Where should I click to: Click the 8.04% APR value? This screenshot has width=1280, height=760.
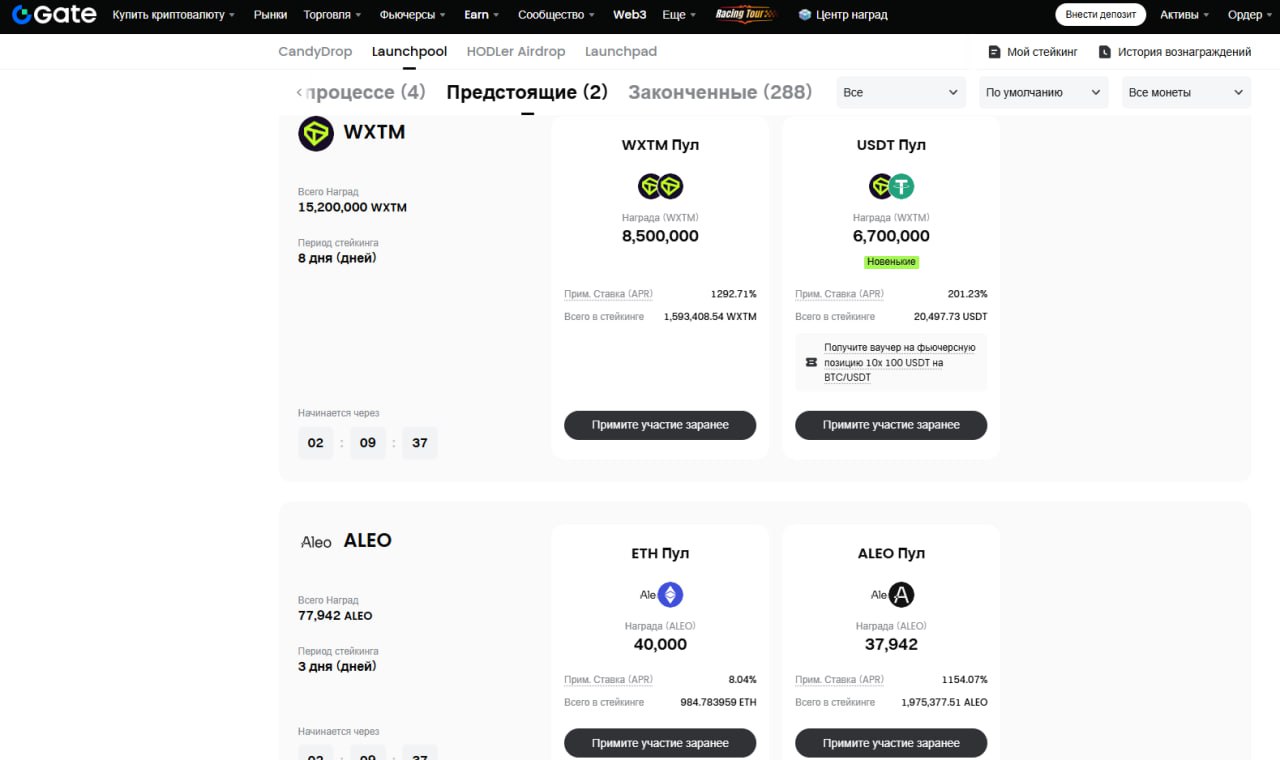[x=742, y=680]
